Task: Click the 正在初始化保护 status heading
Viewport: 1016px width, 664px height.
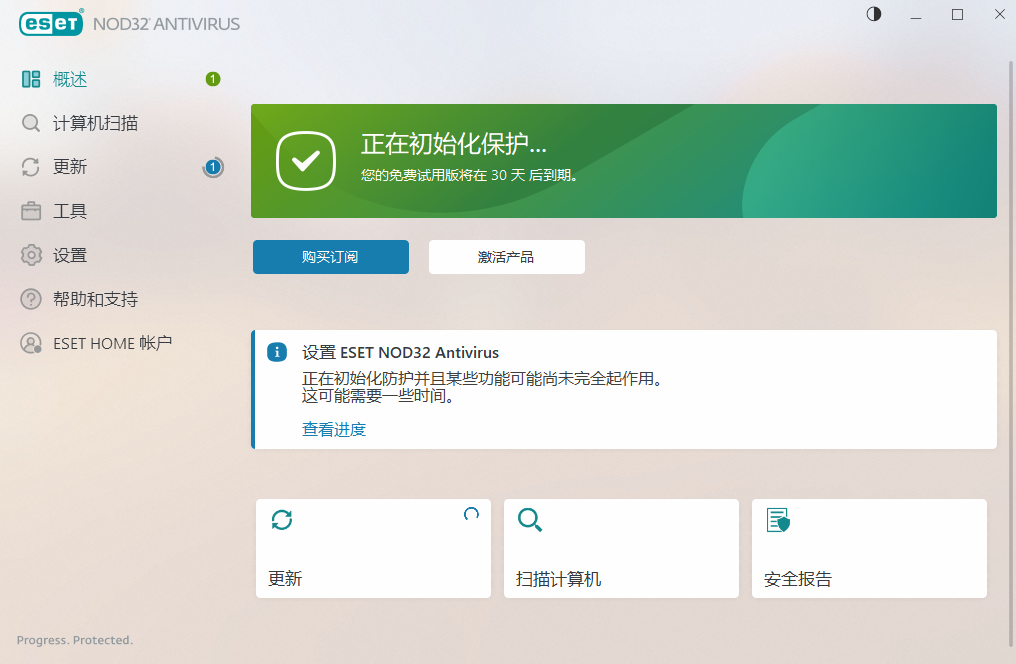Action: (454, 144)
